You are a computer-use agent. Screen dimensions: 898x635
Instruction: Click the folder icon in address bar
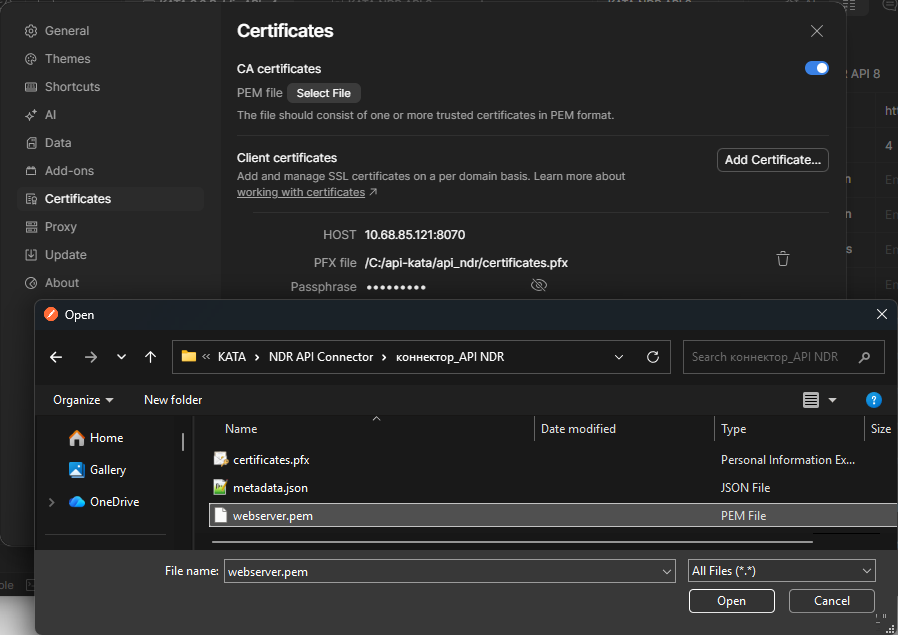(x=188, y=356)
